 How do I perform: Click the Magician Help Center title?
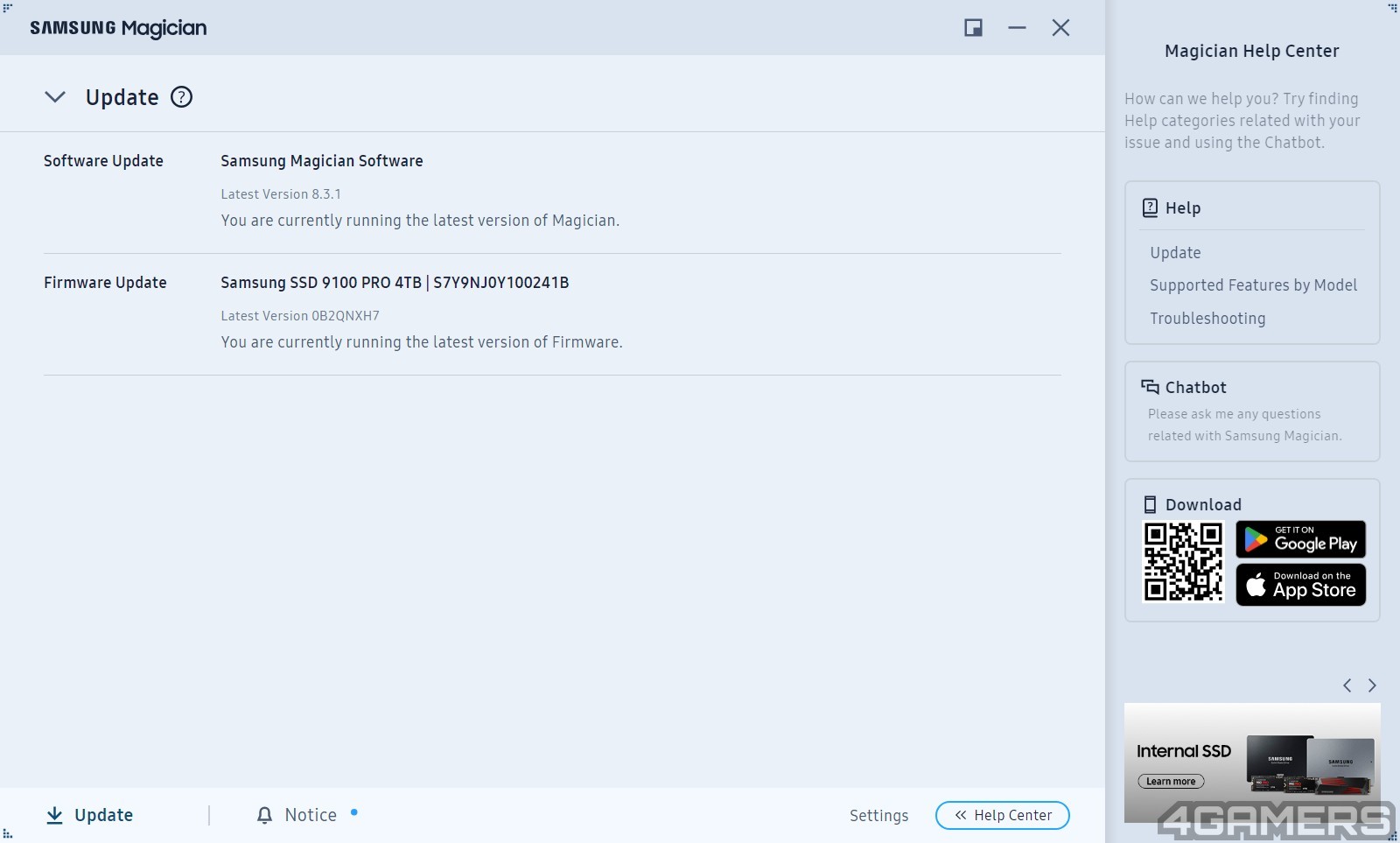[1251, 51]
